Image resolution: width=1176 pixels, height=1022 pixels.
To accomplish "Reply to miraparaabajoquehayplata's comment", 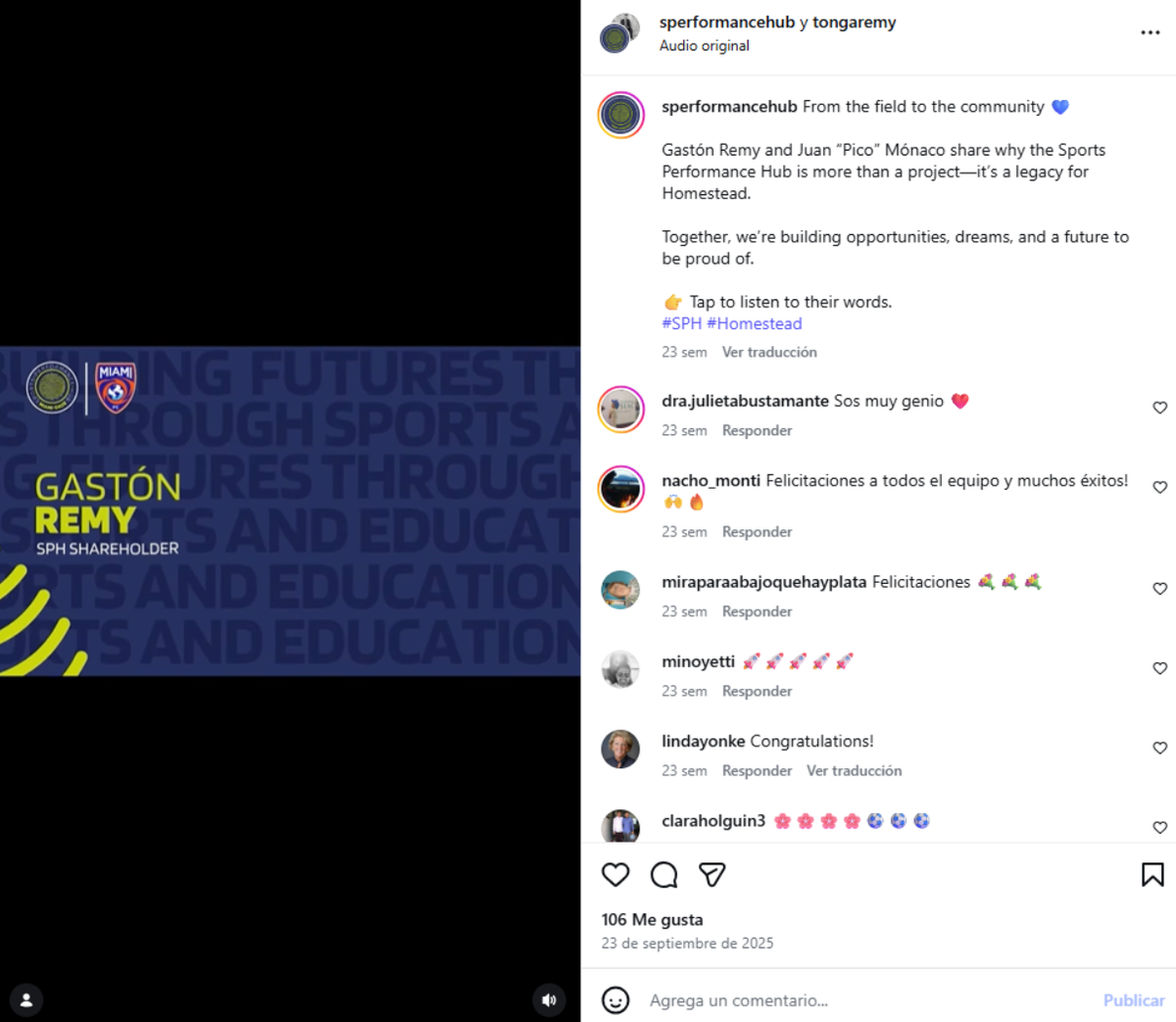I will point(757,611).
